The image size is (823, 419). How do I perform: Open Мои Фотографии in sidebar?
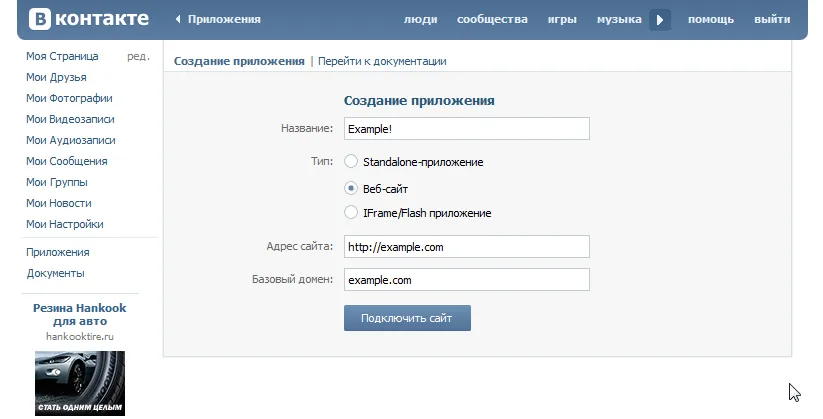pos(69,98)
